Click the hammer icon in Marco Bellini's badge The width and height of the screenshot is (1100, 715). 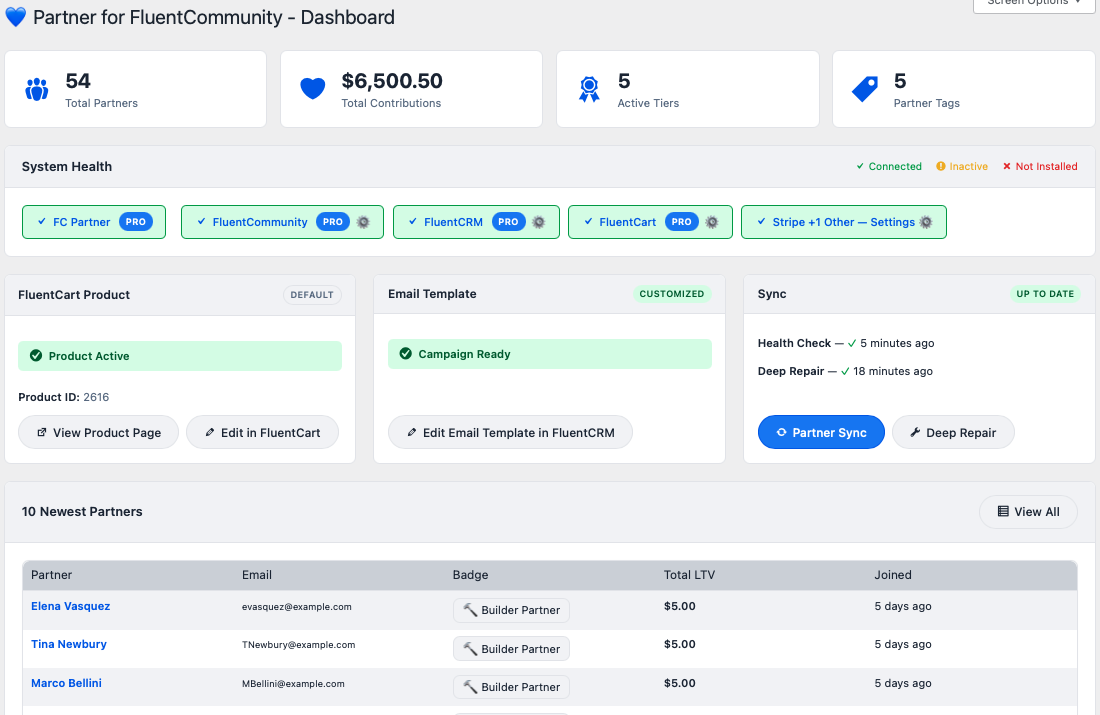pos(470,686)
